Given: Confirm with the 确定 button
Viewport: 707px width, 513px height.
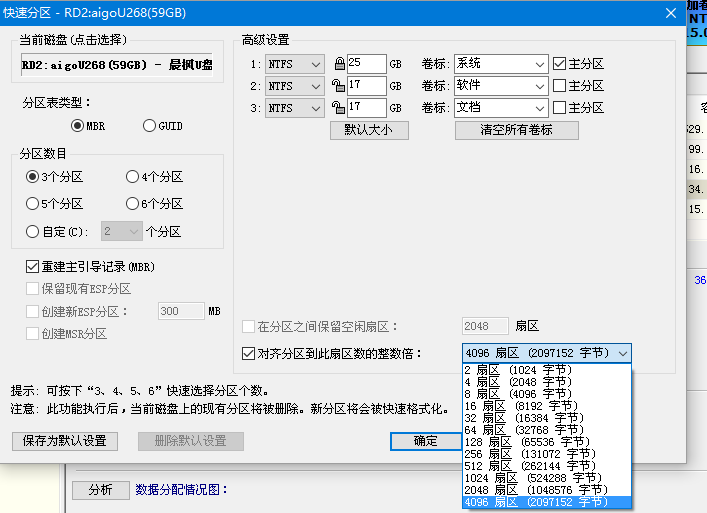Looking at the screenshot, I should (x=426, y=441).
